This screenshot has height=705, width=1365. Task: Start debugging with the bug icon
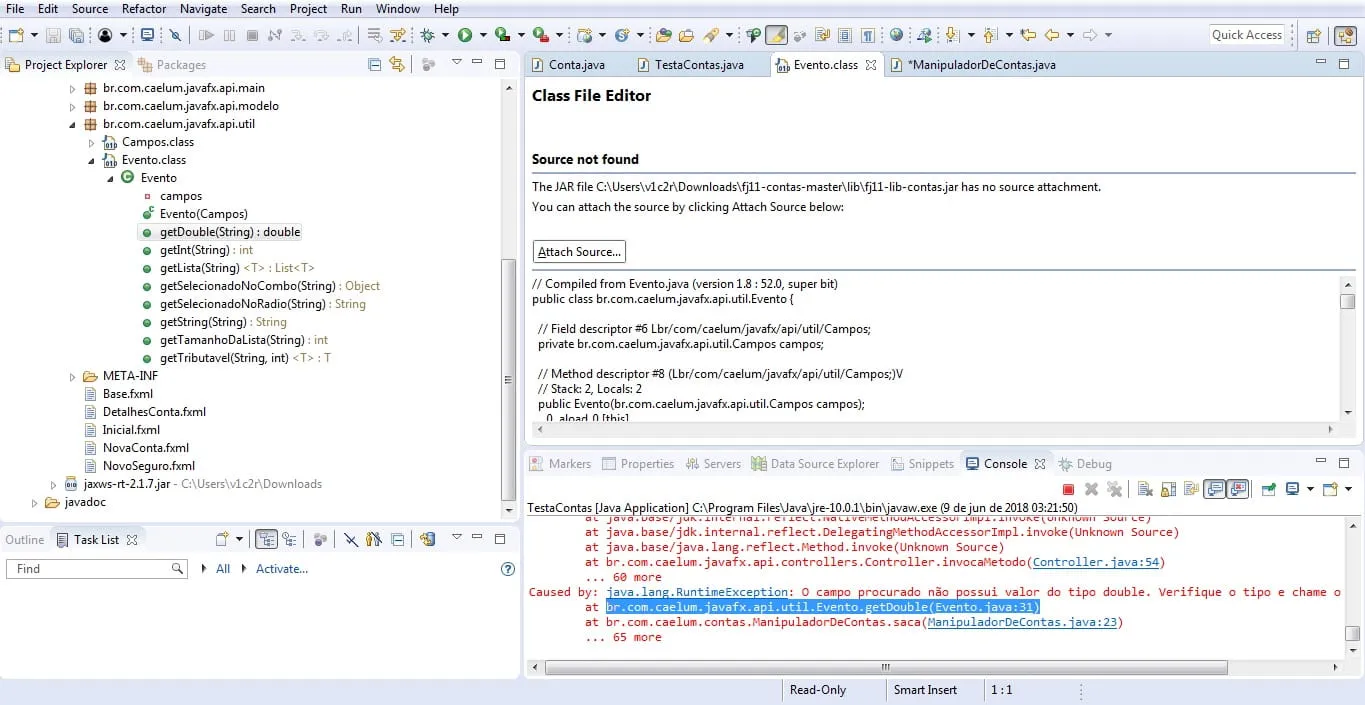point(427,35)
